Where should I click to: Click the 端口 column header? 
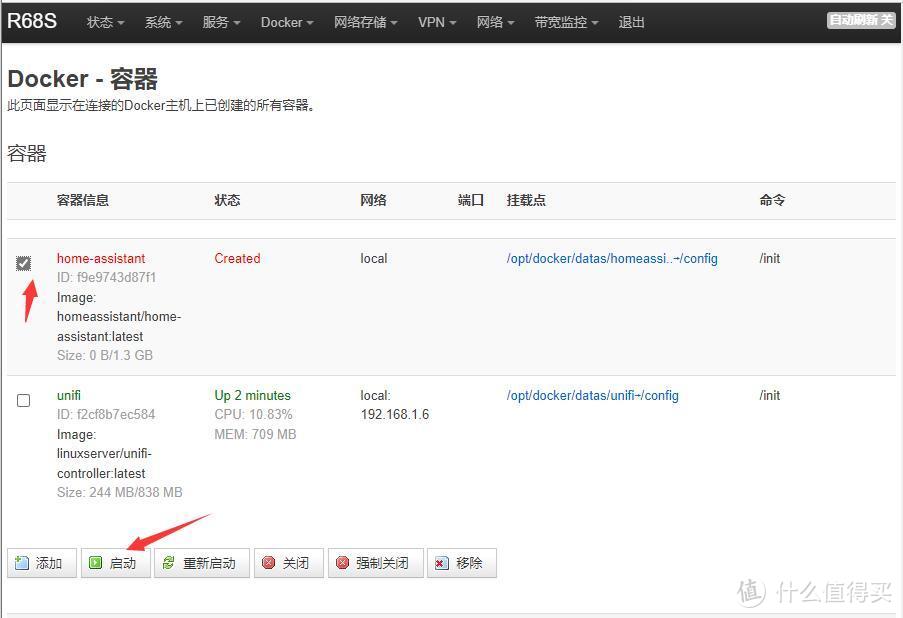click(471, 200)
